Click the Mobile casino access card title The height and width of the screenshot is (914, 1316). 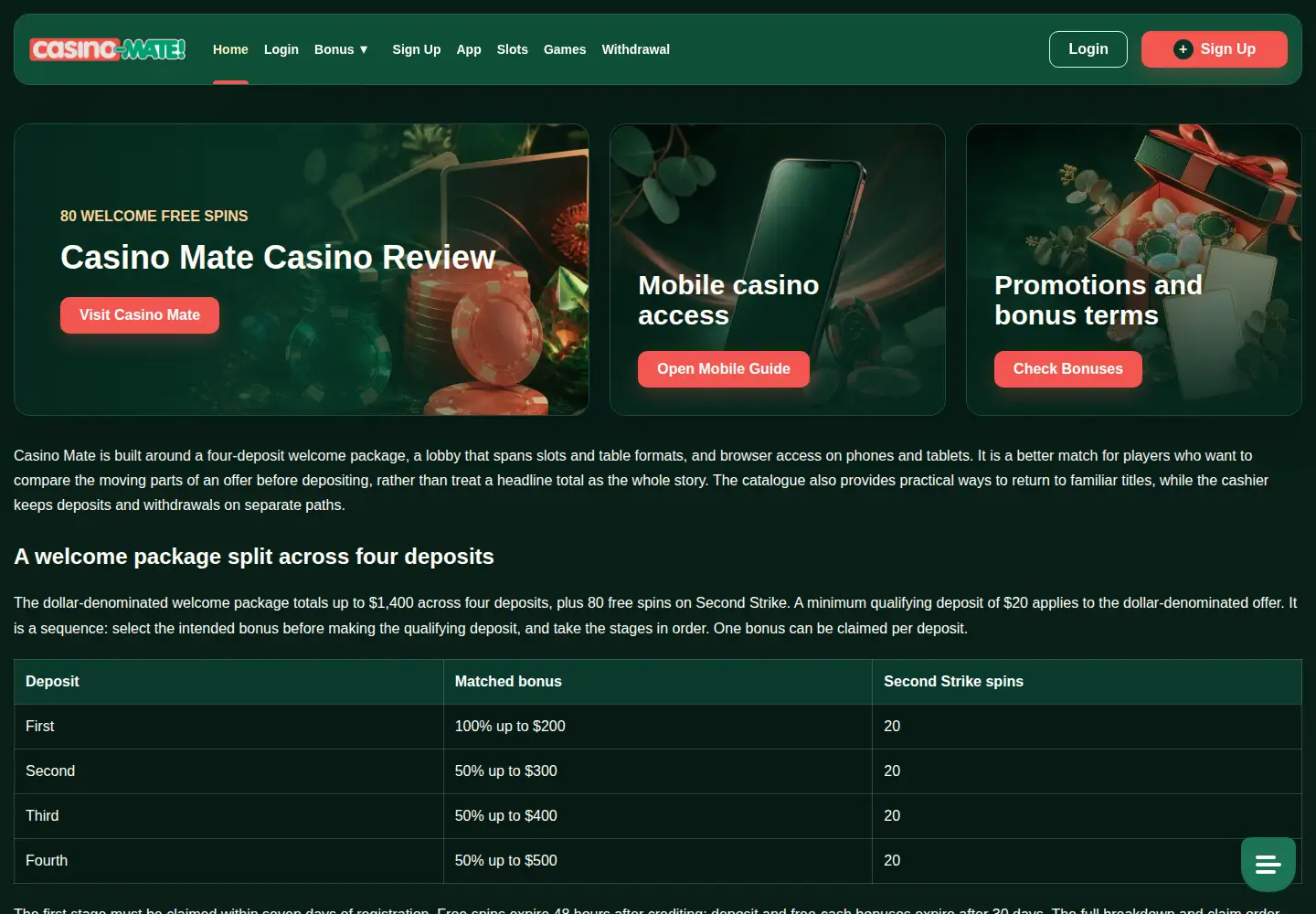(x=728, y=300)
